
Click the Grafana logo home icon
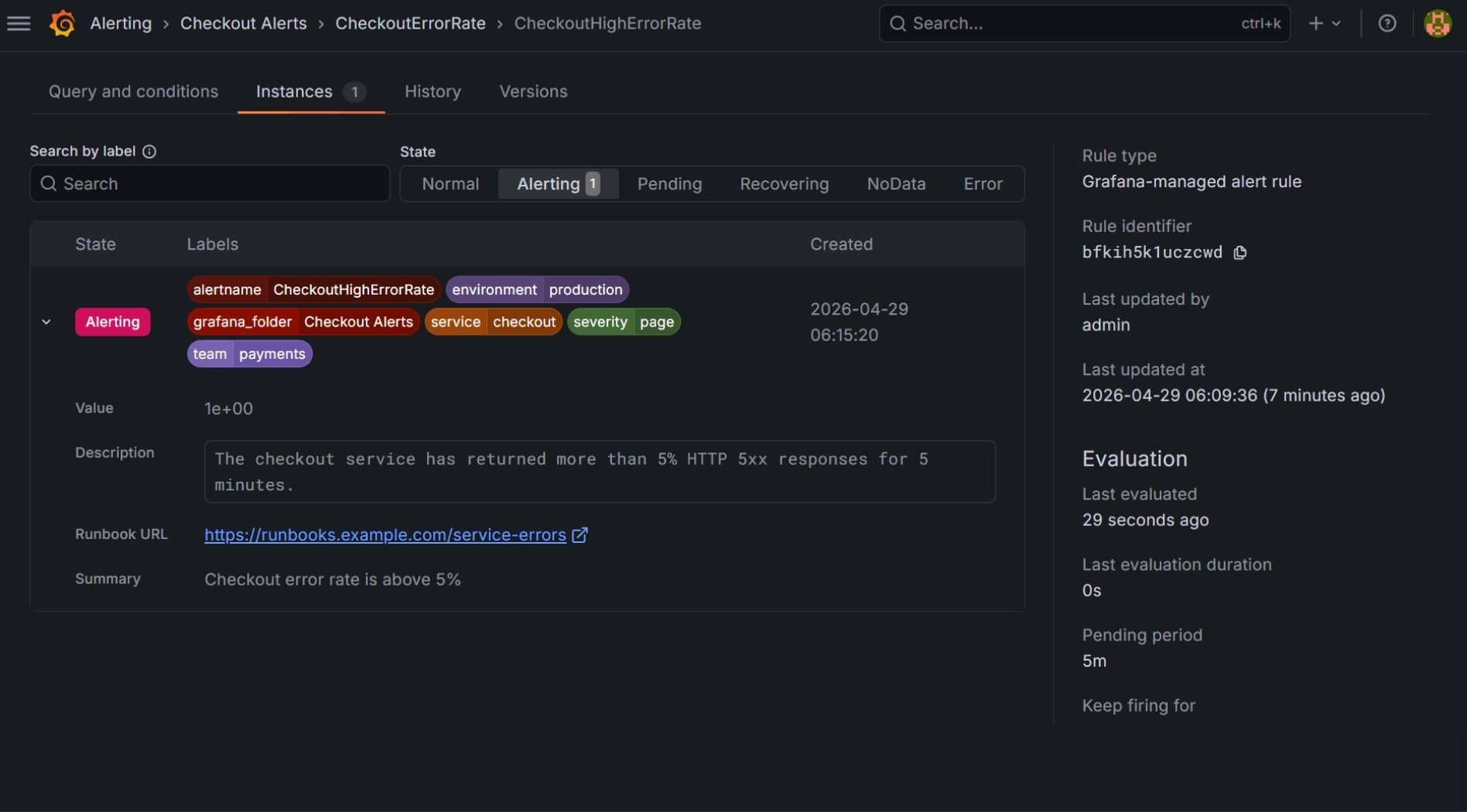click(63, 24)
